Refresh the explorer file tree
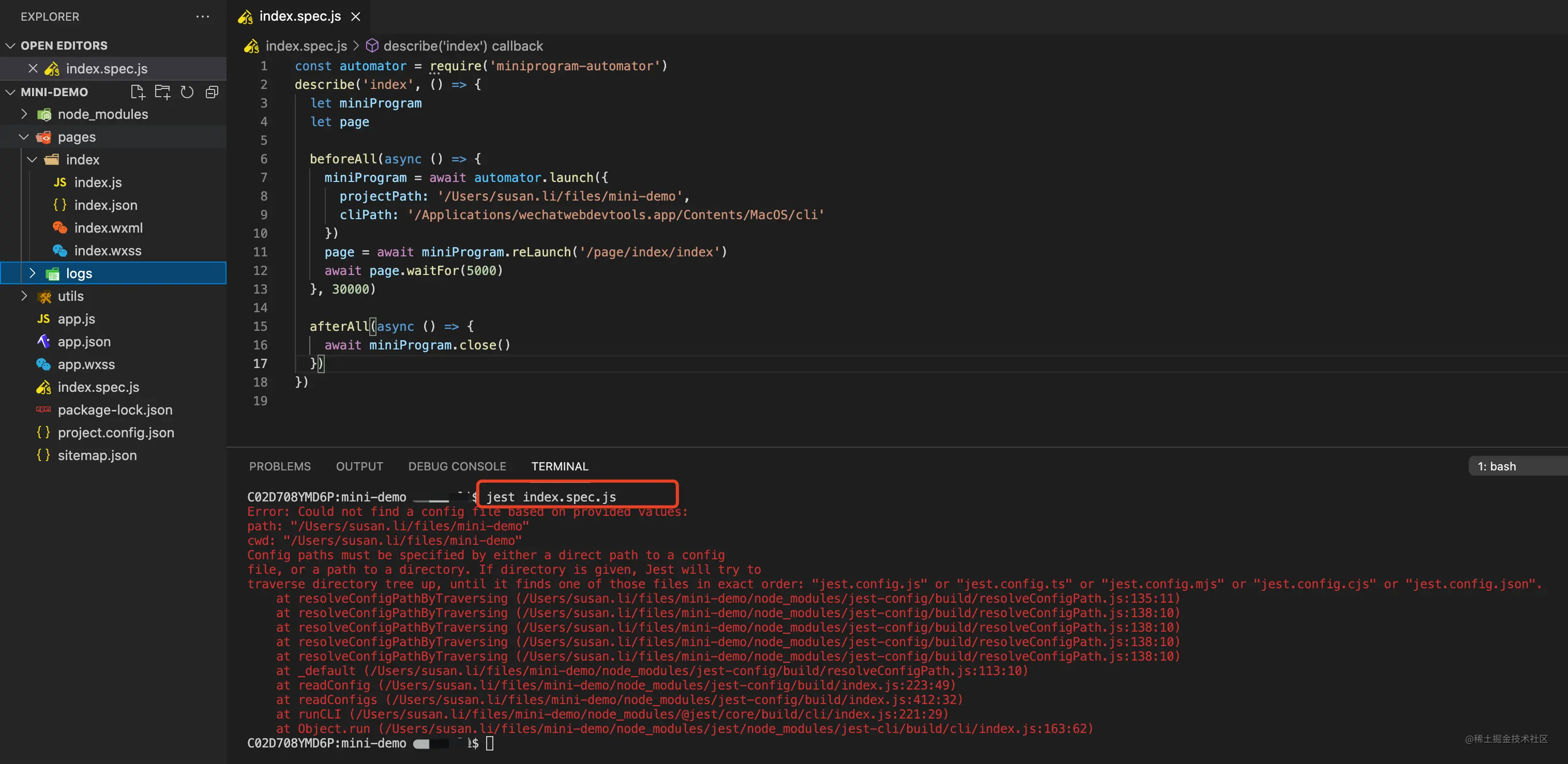Image resolution: width=1568 pixels, height=764 pixels. [188, 92]
